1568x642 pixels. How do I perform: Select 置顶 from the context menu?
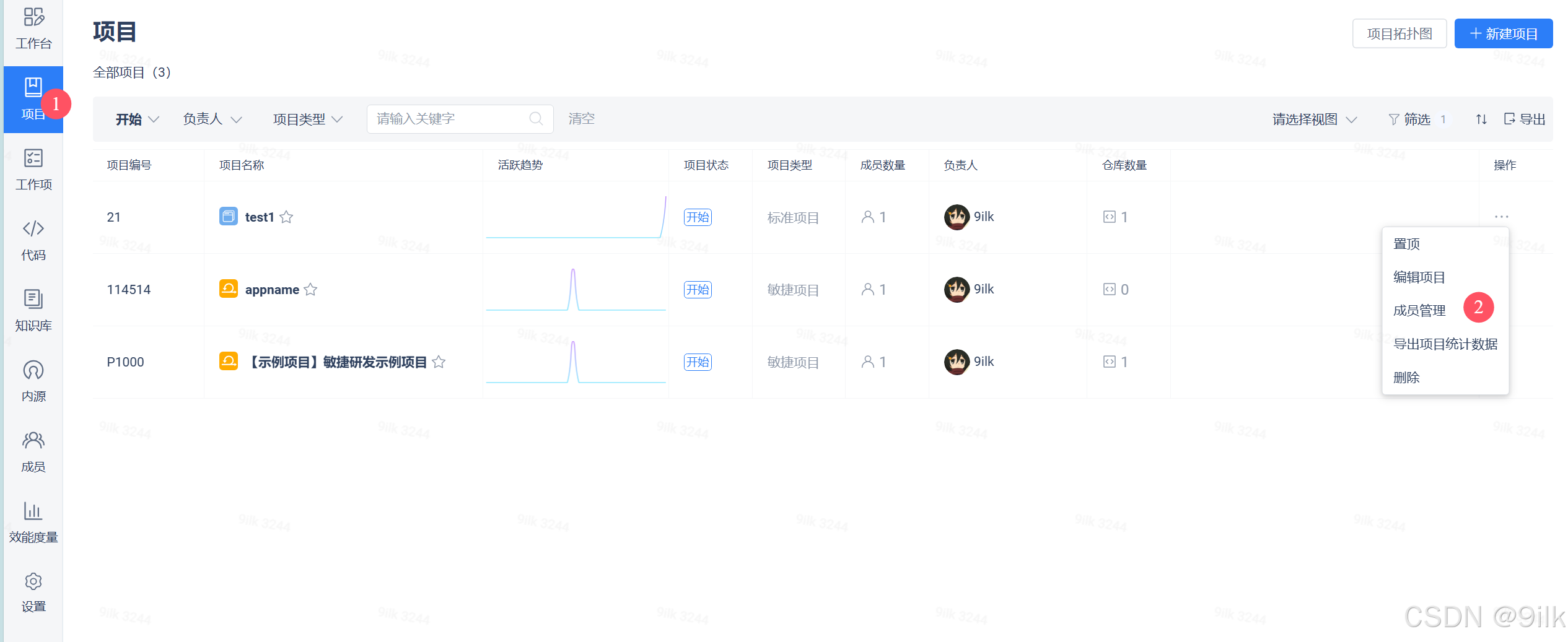[1445, 244]
